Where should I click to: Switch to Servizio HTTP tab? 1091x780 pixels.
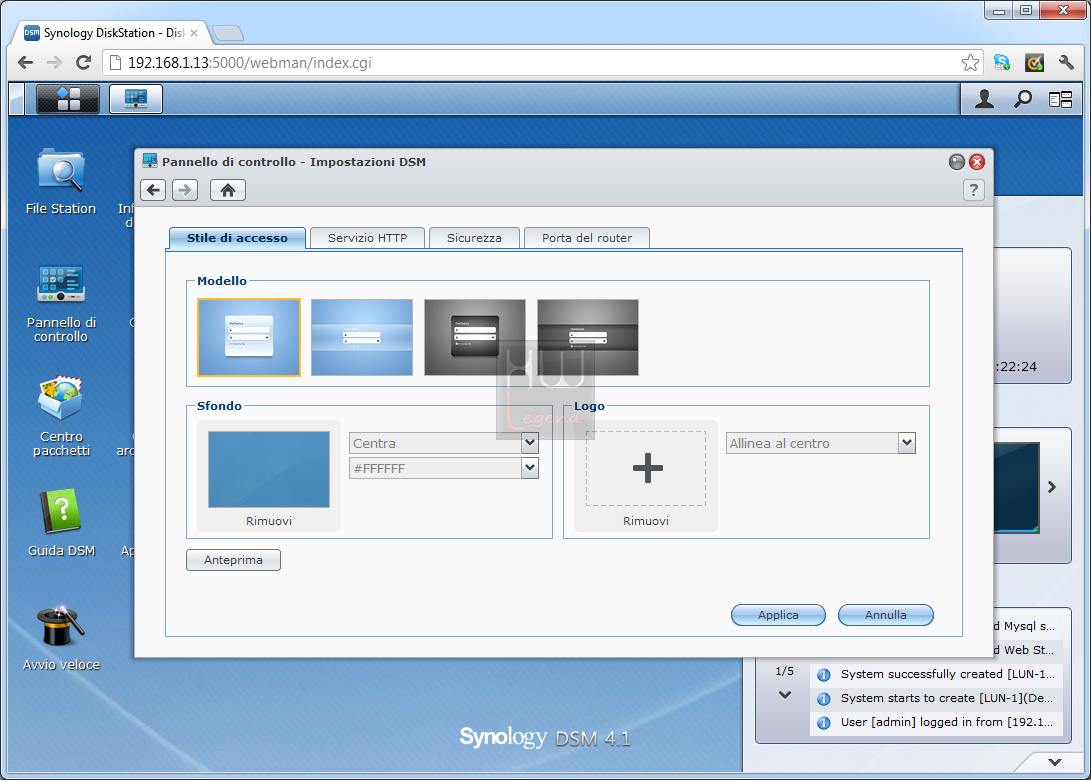pyautogui.click(x=367, y=238)
